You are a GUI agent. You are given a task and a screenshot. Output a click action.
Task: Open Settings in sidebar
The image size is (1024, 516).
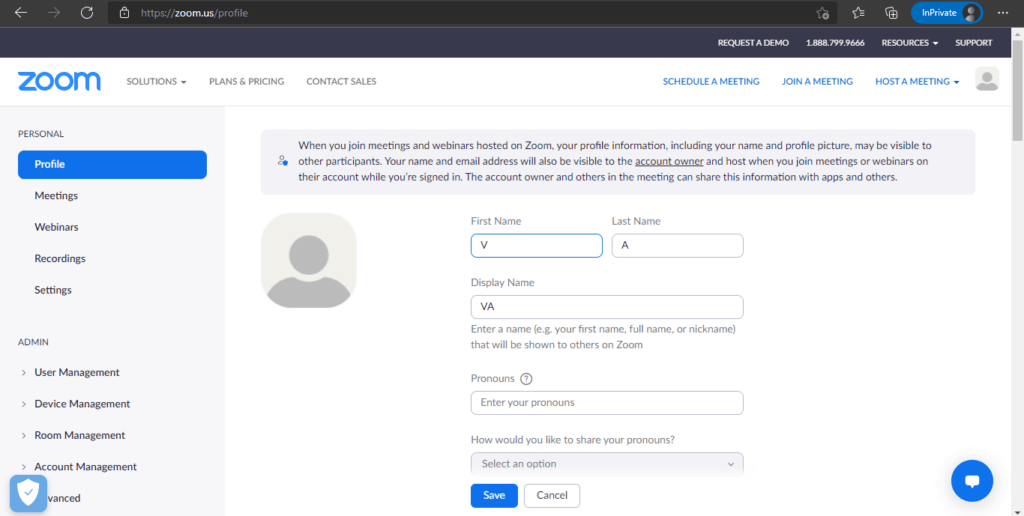[53, 289]
